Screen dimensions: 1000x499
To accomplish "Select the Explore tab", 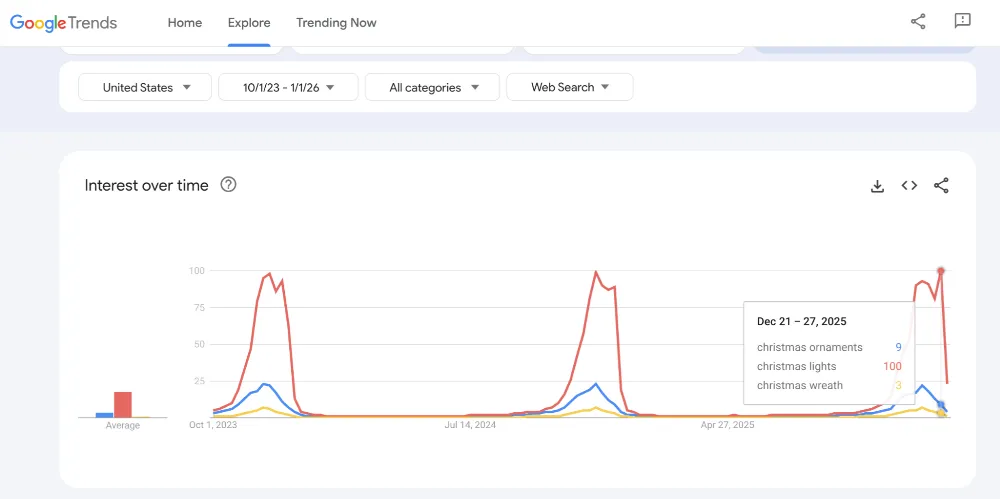I will coord(249,23).
